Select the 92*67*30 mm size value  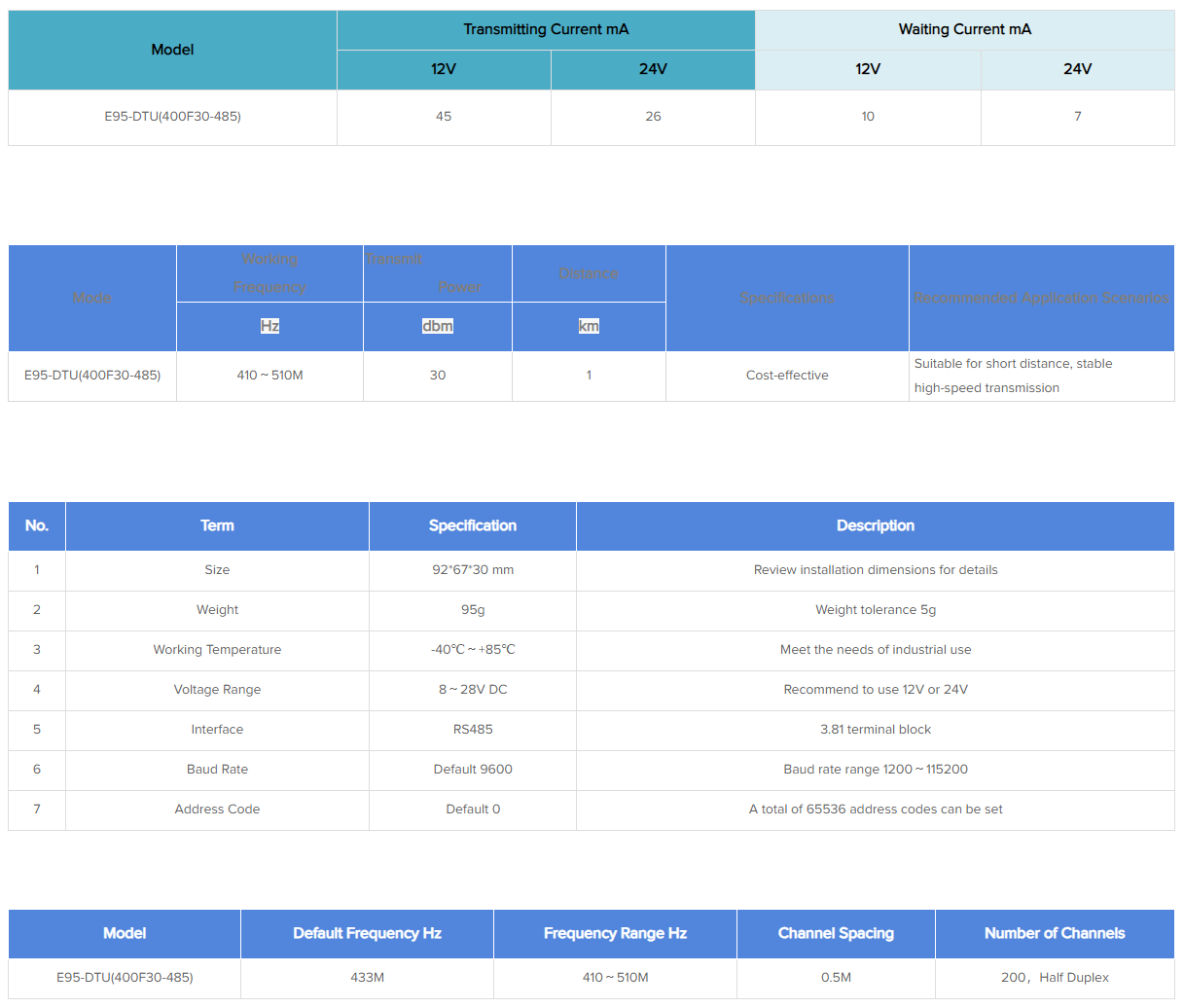pos(473,570)
